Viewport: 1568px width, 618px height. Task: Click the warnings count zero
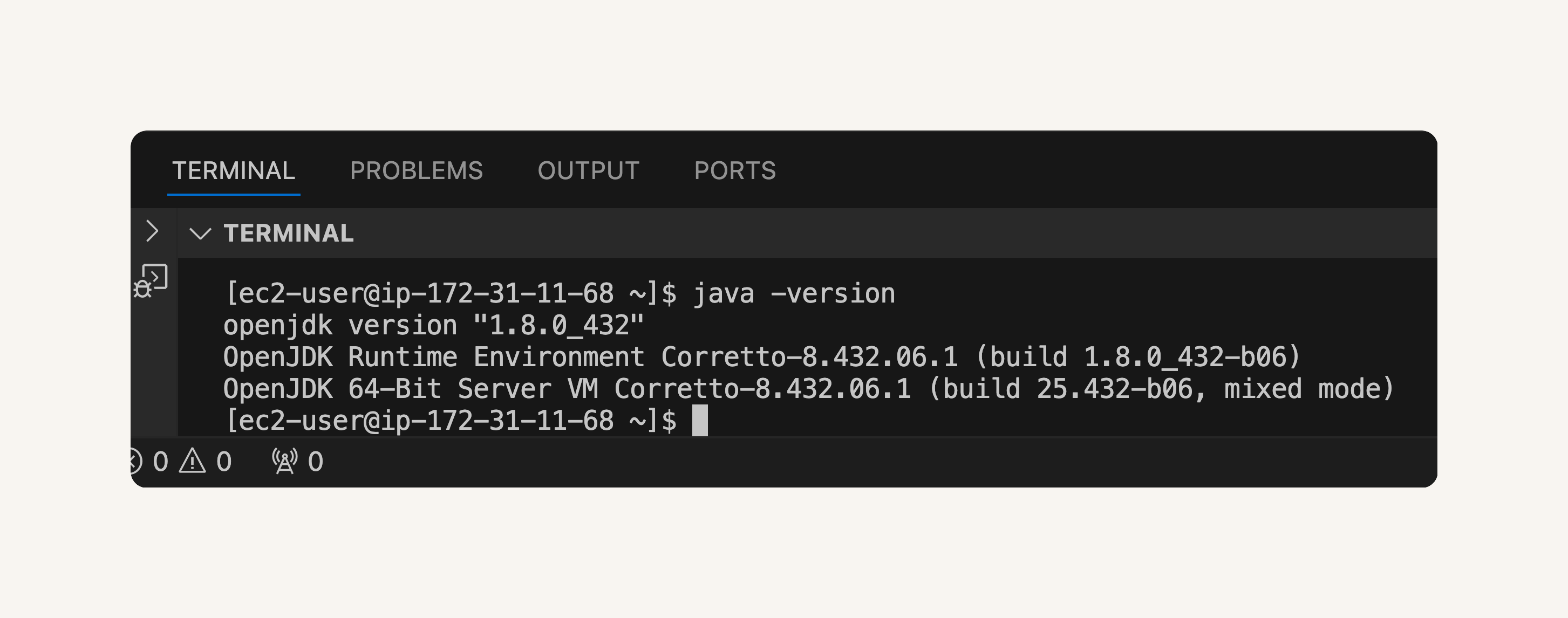coord(224,462)
